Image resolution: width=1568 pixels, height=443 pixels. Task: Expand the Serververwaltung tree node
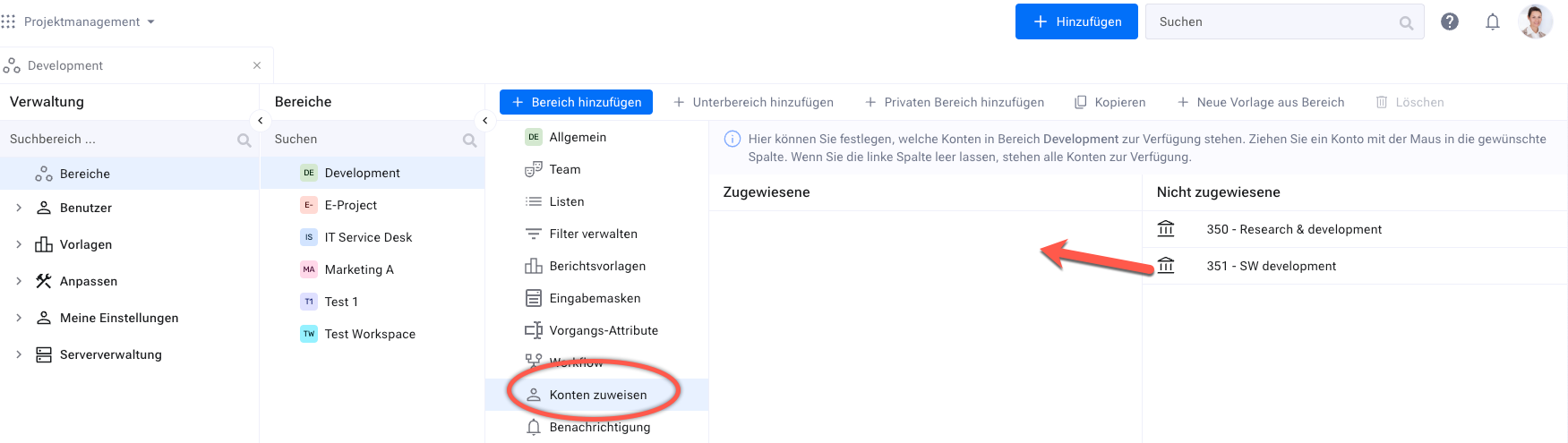[19, 354]
